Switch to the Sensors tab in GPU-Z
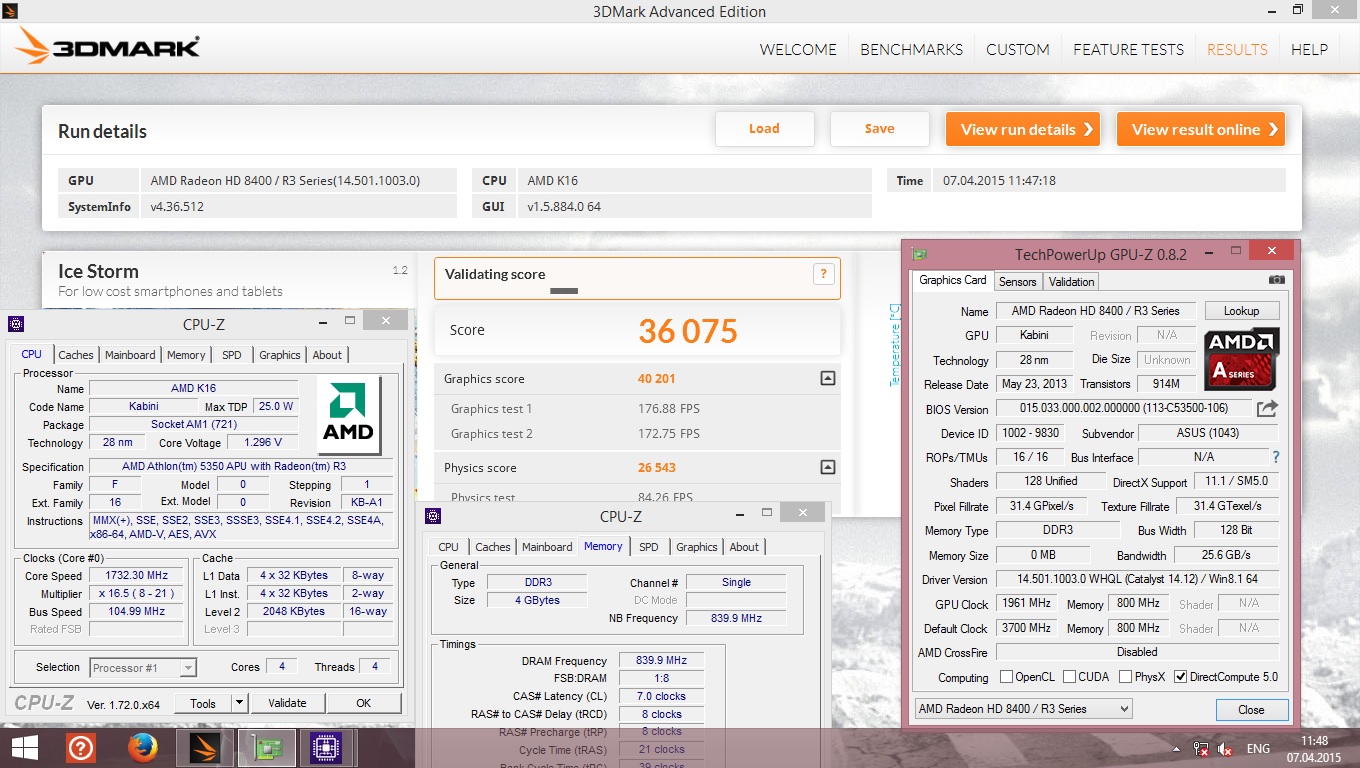Screen dimensions: 1360x768 pos(1018,282)
